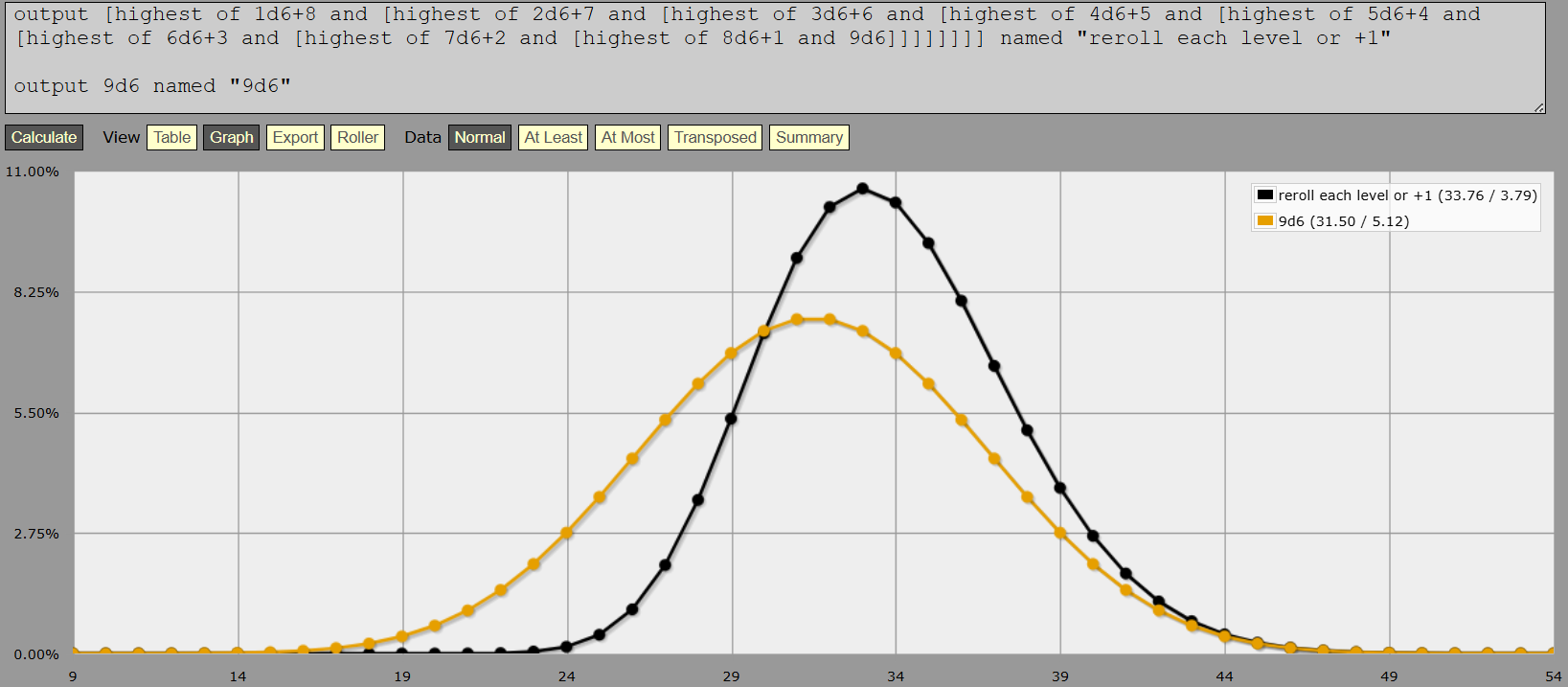Click the black legend swatch for reroll series

[1265, 195]
